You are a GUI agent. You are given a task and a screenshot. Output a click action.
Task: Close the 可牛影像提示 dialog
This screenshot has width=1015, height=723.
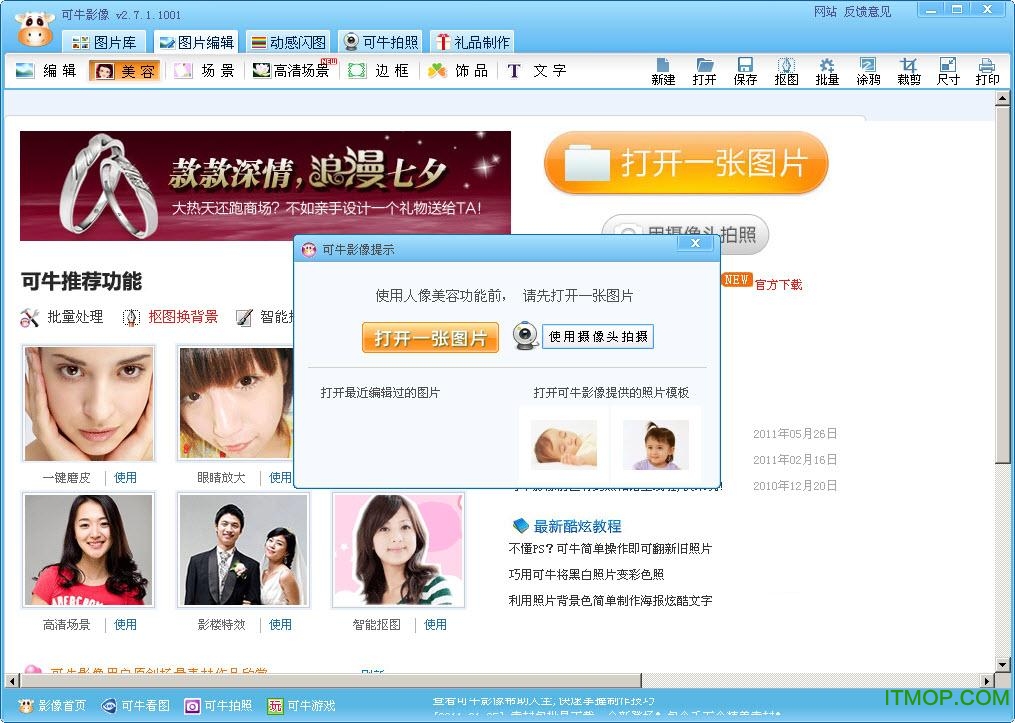coord(695,243)
